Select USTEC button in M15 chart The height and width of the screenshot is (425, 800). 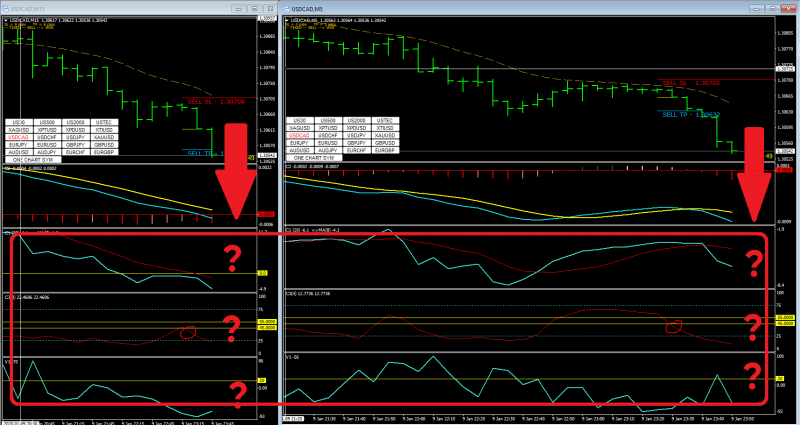point(105,122)
